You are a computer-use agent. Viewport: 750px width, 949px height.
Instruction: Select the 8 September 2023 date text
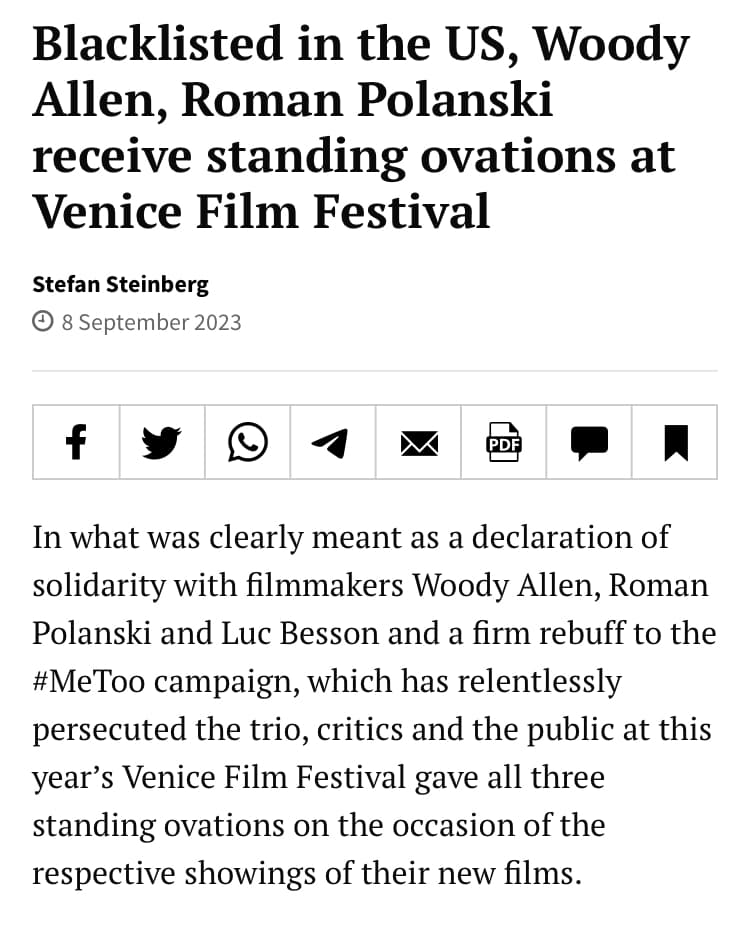pos(151,322)
